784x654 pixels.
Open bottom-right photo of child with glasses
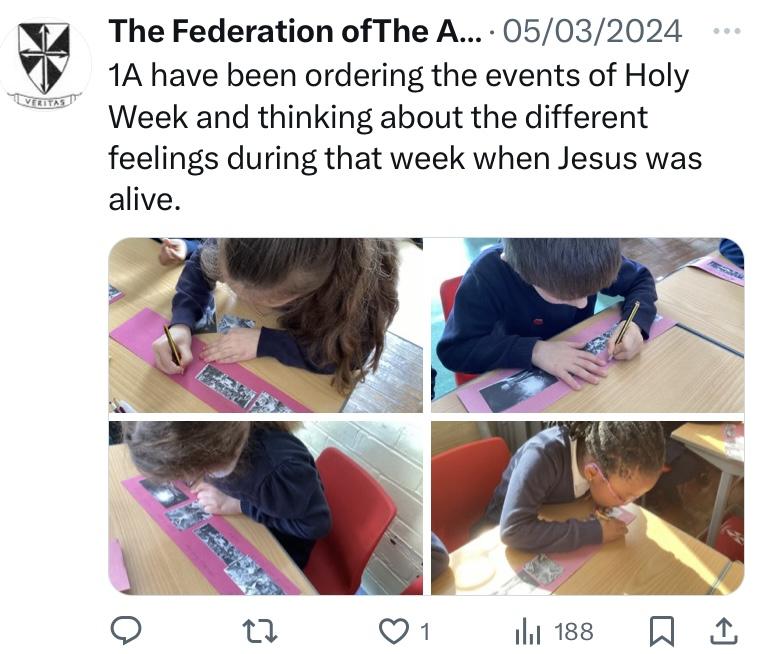click(588, 507)
